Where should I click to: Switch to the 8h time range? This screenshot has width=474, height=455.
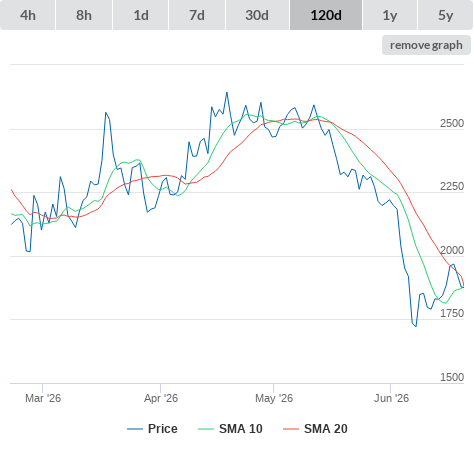pos(84,15)
